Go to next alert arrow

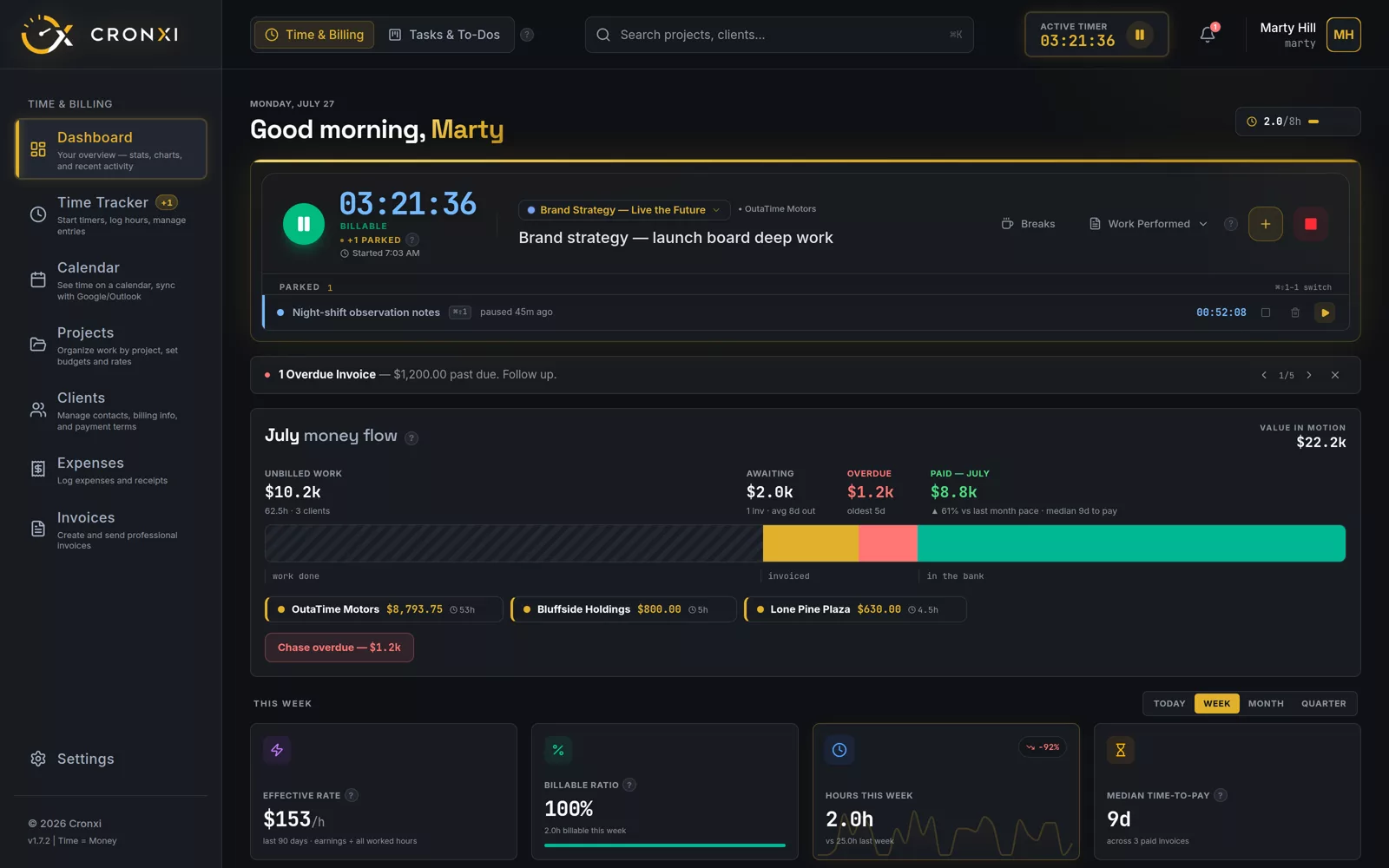[1309, 375]
